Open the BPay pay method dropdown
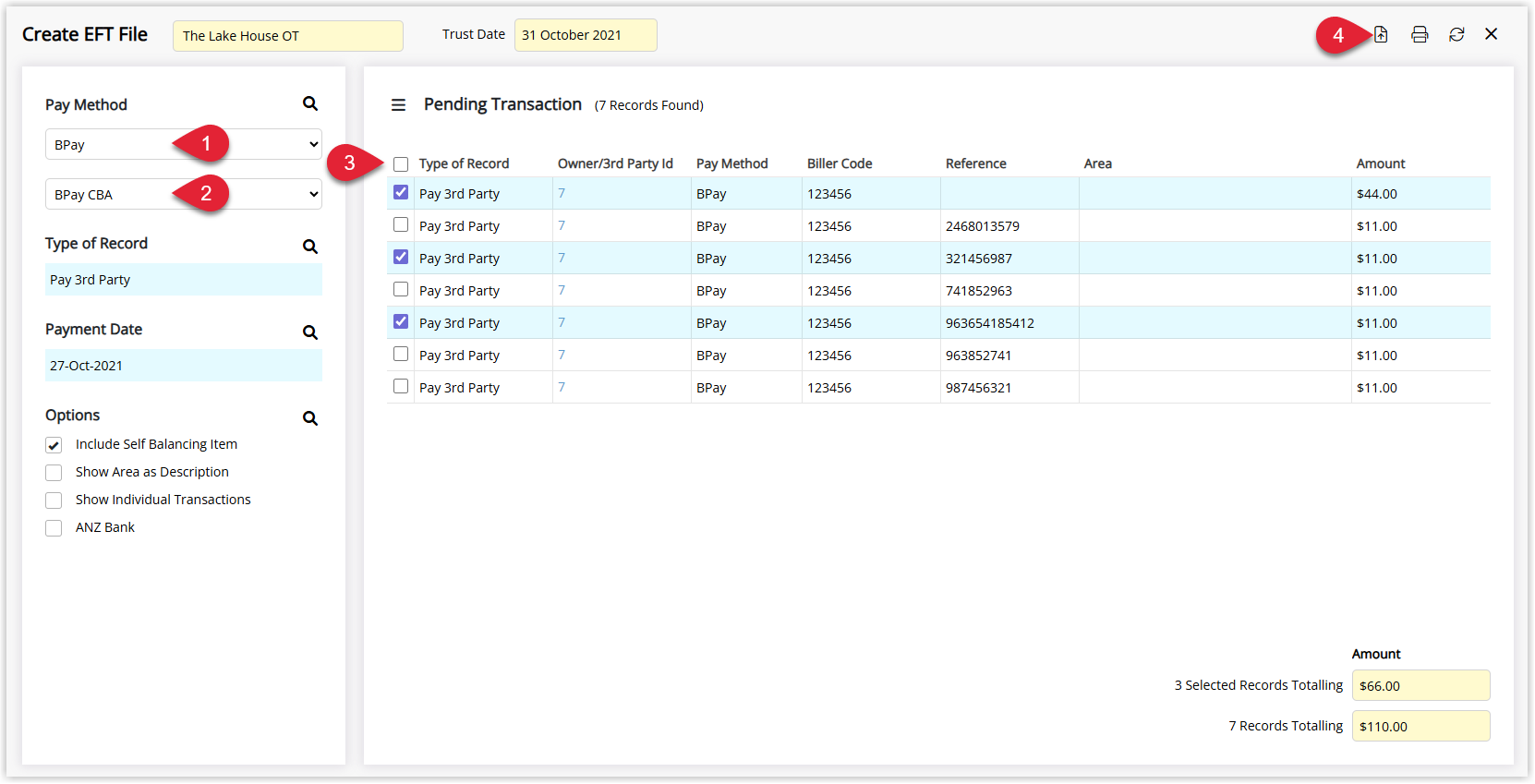1535x784 pixels. (x=184, y=144)
